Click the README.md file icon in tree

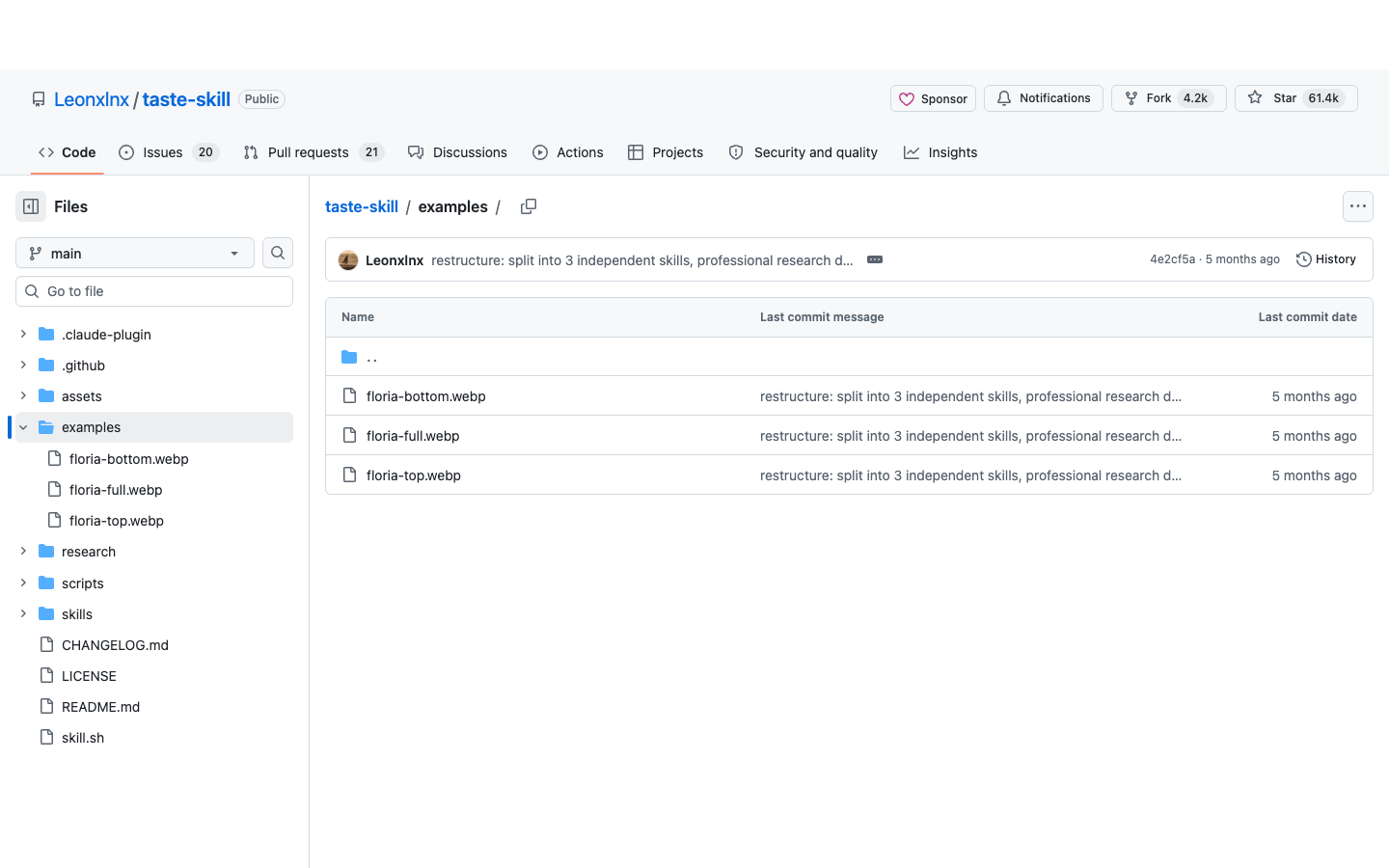point(46,706)
